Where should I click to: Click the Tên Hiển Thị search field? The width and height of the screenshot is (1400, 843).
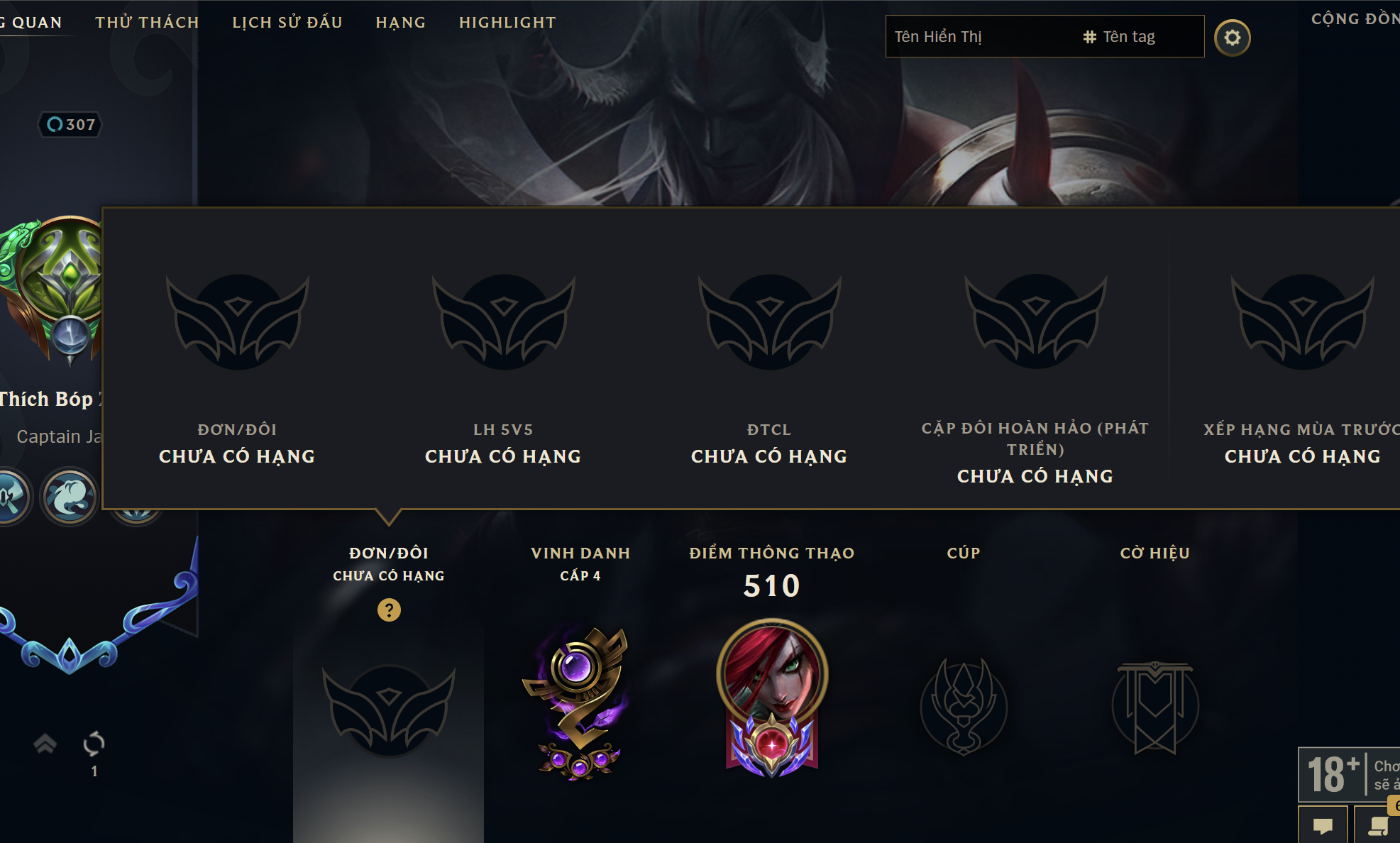979,36
